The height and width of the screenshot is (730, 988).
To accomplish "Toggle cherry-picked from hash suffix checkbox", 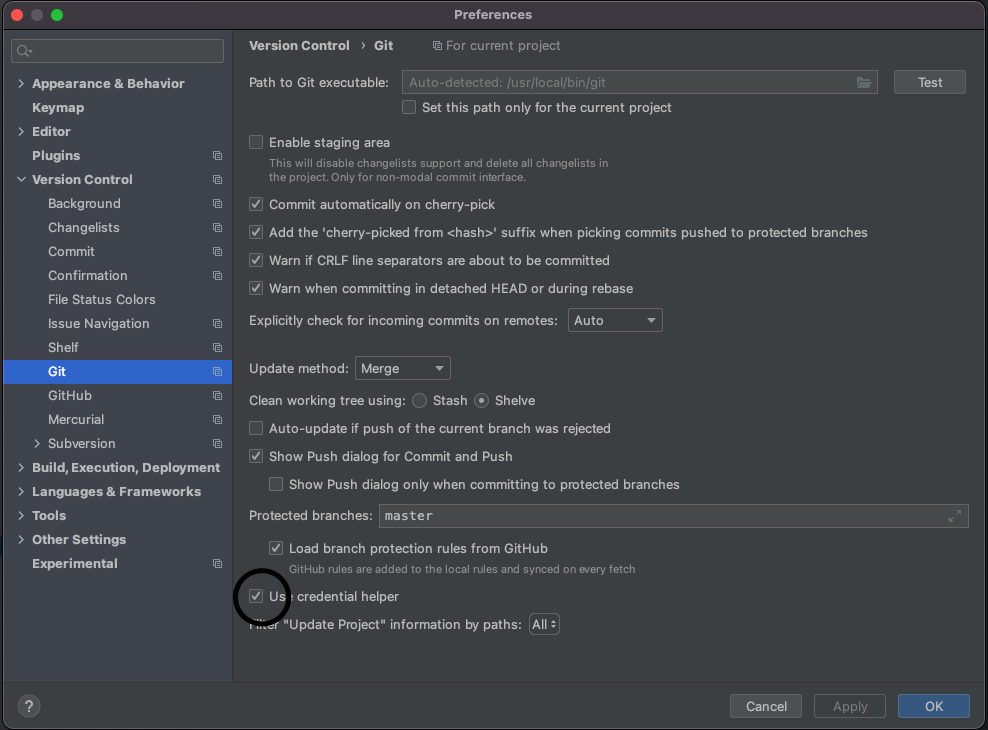I will tap(256, 232).
